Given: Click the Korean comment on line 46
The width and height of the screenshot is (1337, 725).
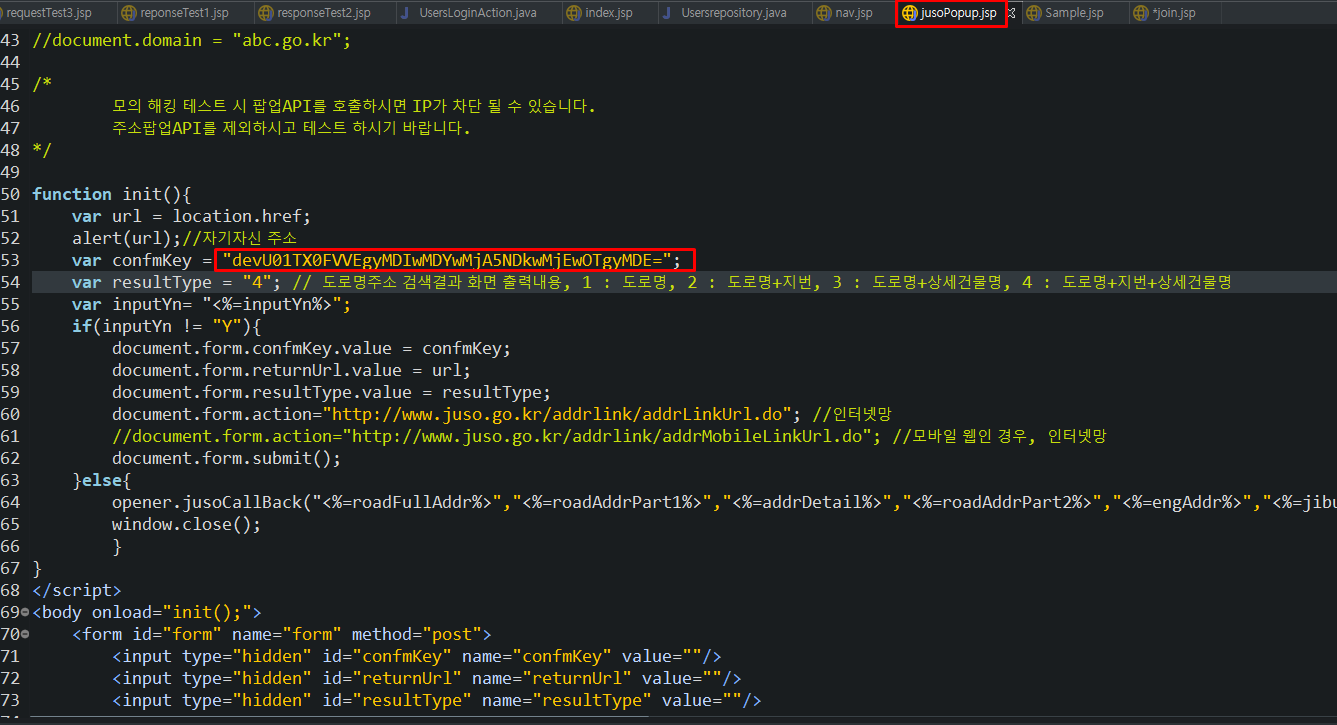Looking at the screenshot, I should pos(354,106).
